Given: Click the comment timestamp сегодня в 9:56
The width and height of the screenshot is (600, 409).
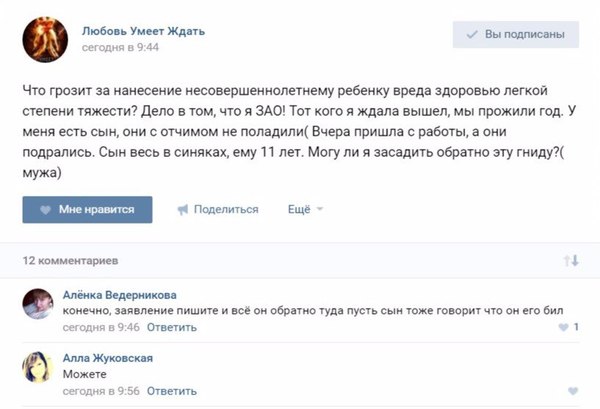Looking at the screenshot, I should [x=101, y=390].
